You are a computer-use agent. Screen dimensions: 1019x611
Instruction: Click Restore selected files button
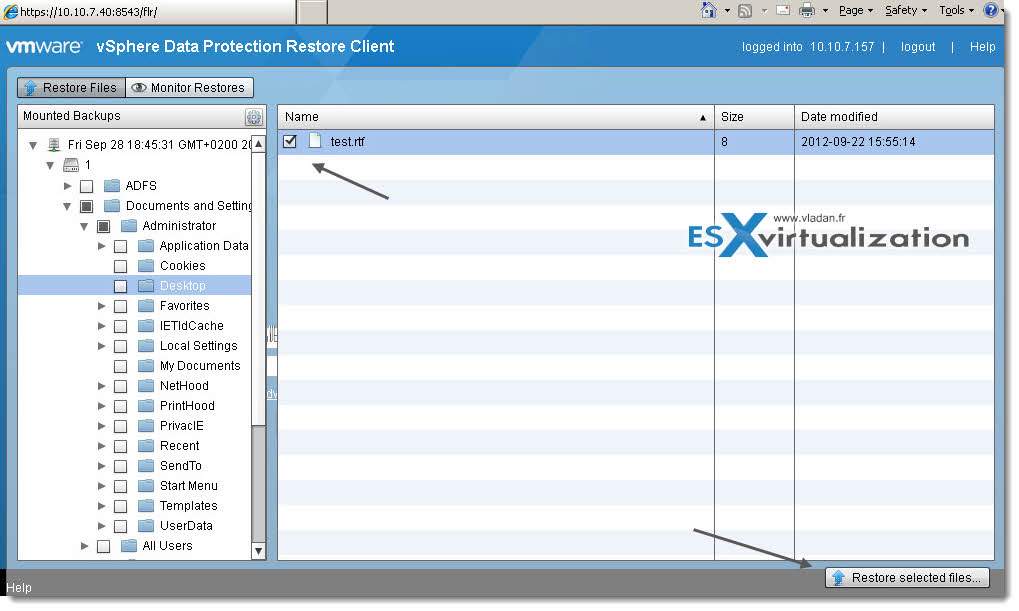[x=907, y=577]
